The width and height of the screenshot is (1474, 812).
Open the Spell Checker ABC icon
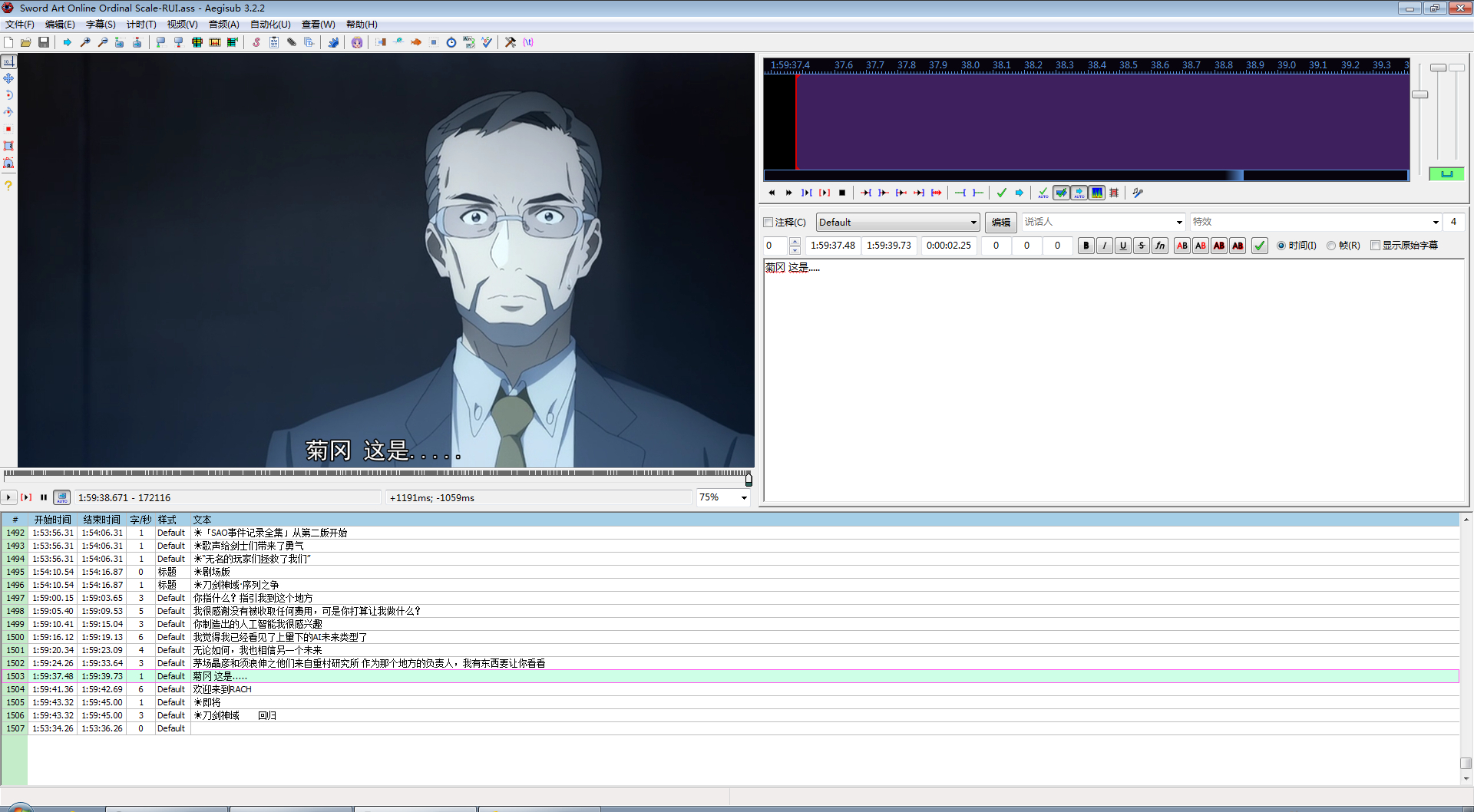[487, 42]
